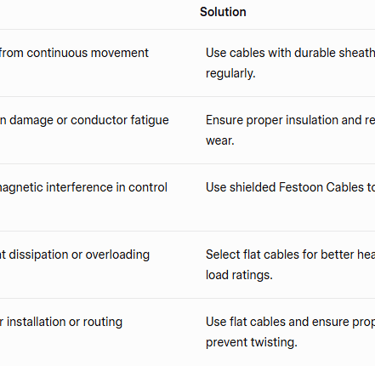Click 'Select flat cables for better' line
Screen dimensions: 375x366
coord(290,255)
